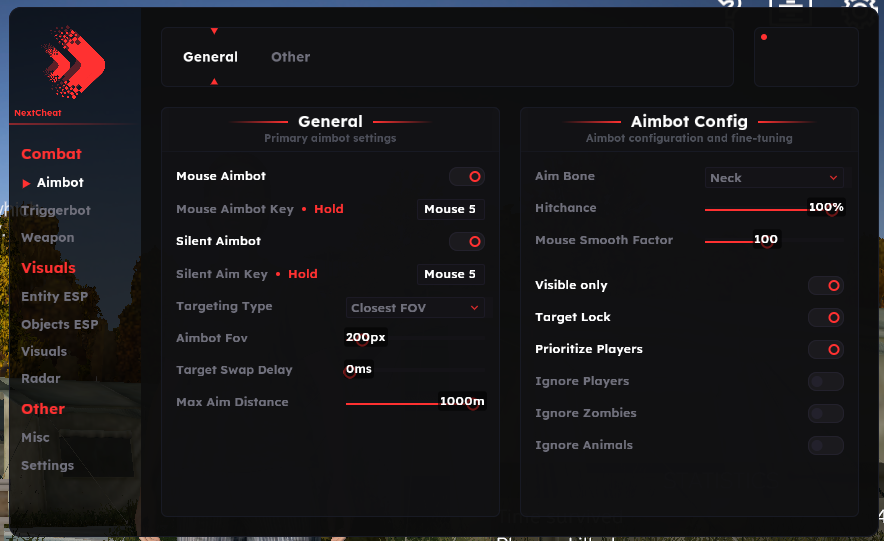Expand the Aim Bone dropdown
Viewport: 884px width, 541px height.
[774, 178]
